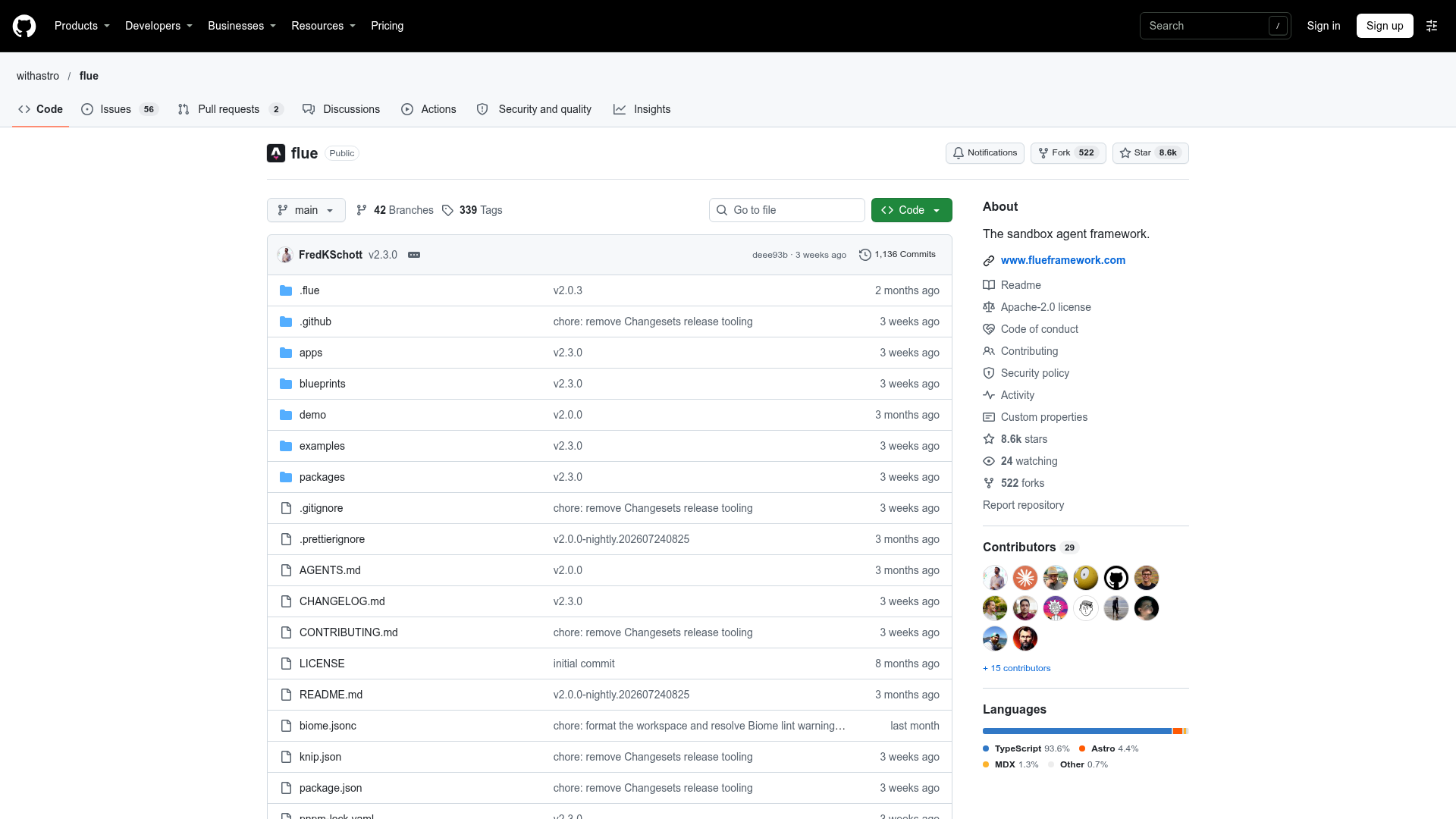This screenshot has height=819, width=1456.
Task: Open the Pull requests tab
Action: (x=231, y=109)
